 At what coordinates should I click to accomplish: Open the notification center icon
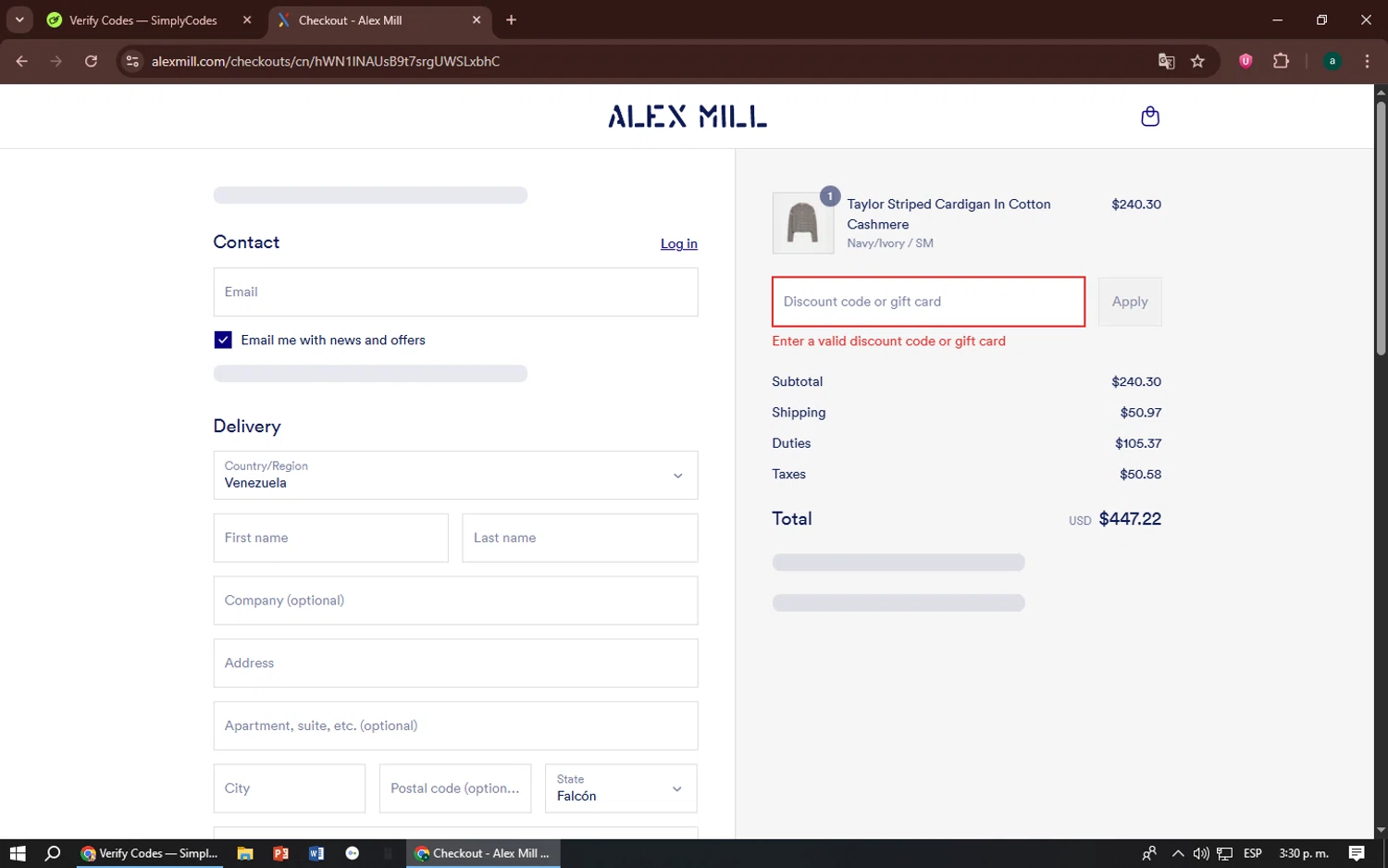pos(1357,853)
